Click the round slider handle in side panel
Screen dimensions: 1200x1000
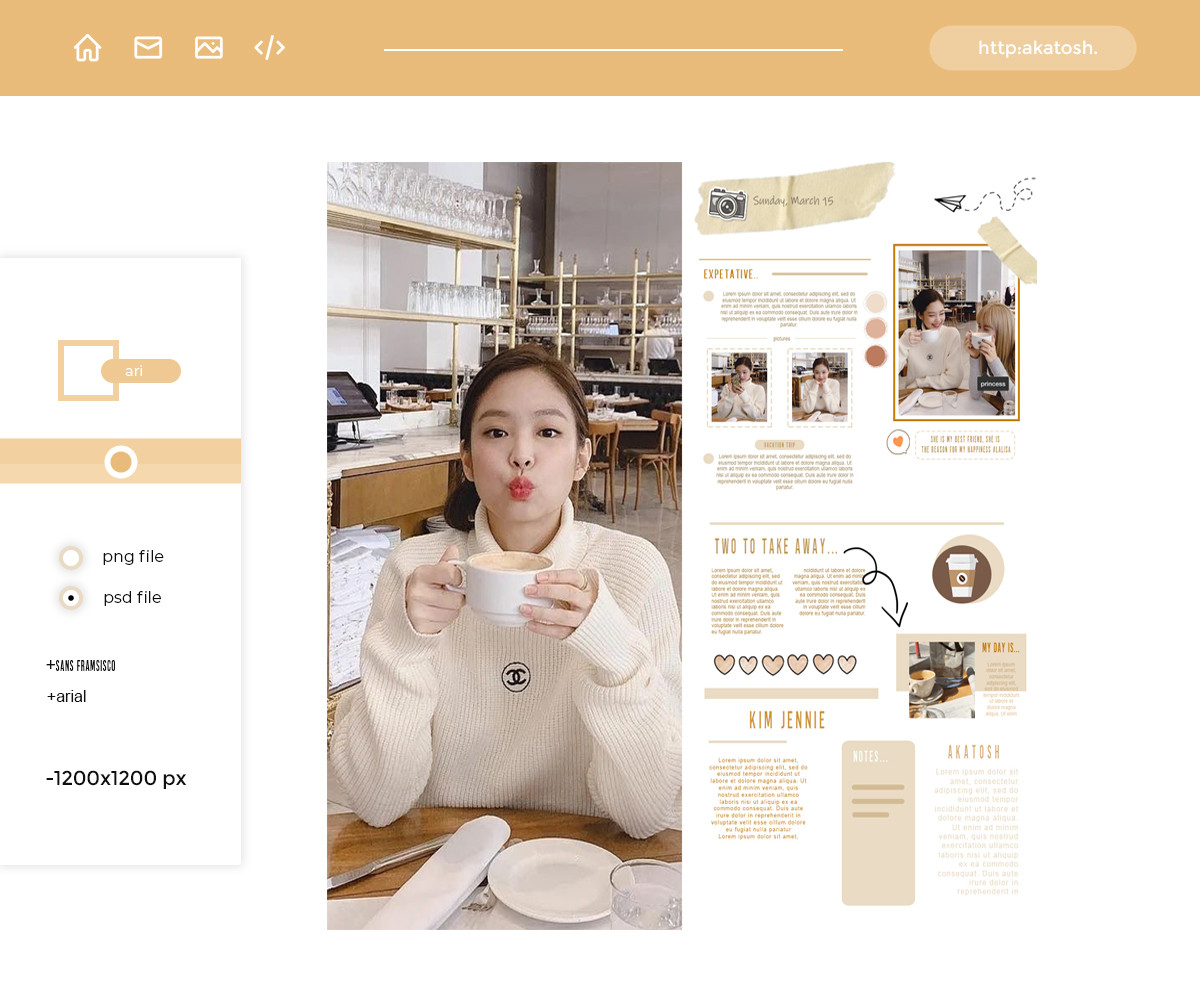coord(121,462)
